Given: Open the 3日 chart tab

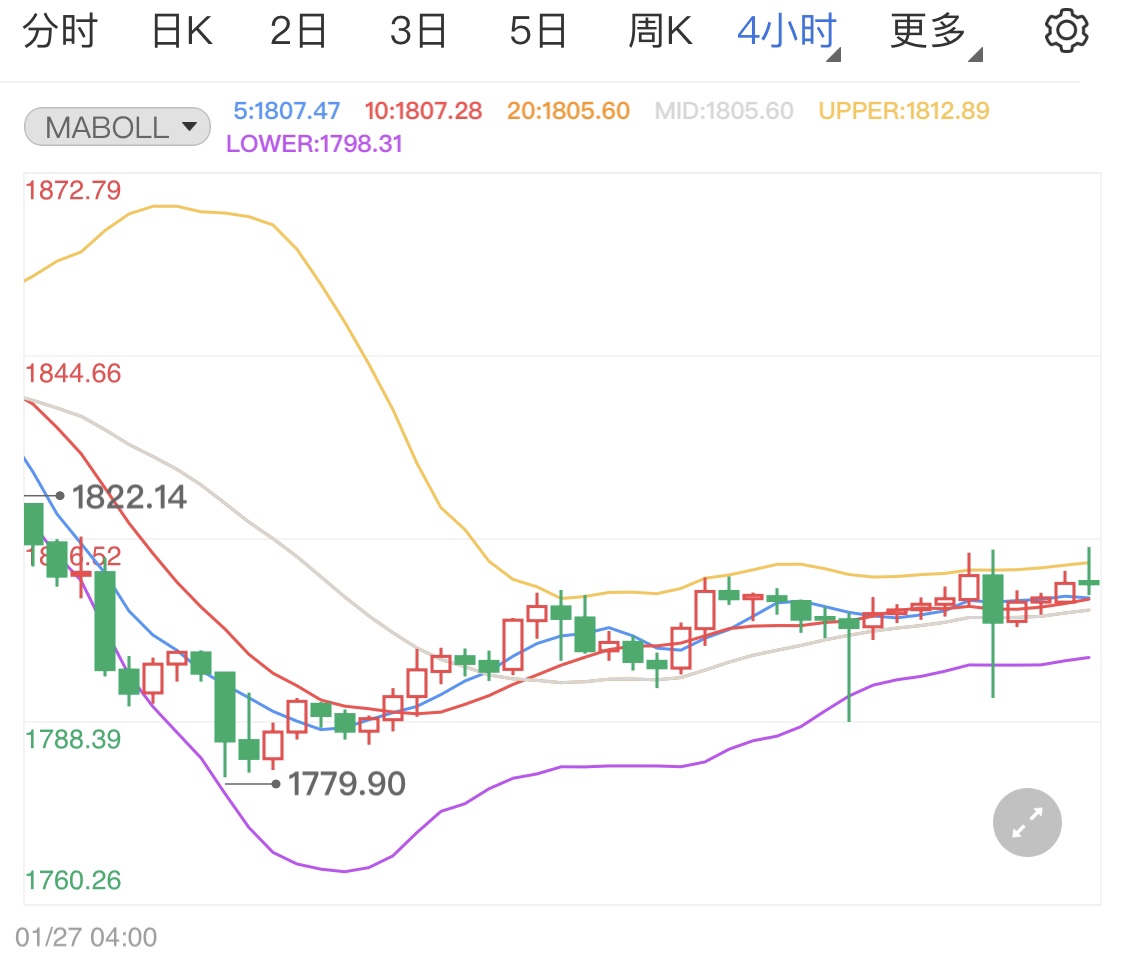Looking at the screenshot, I should (418, 32).
